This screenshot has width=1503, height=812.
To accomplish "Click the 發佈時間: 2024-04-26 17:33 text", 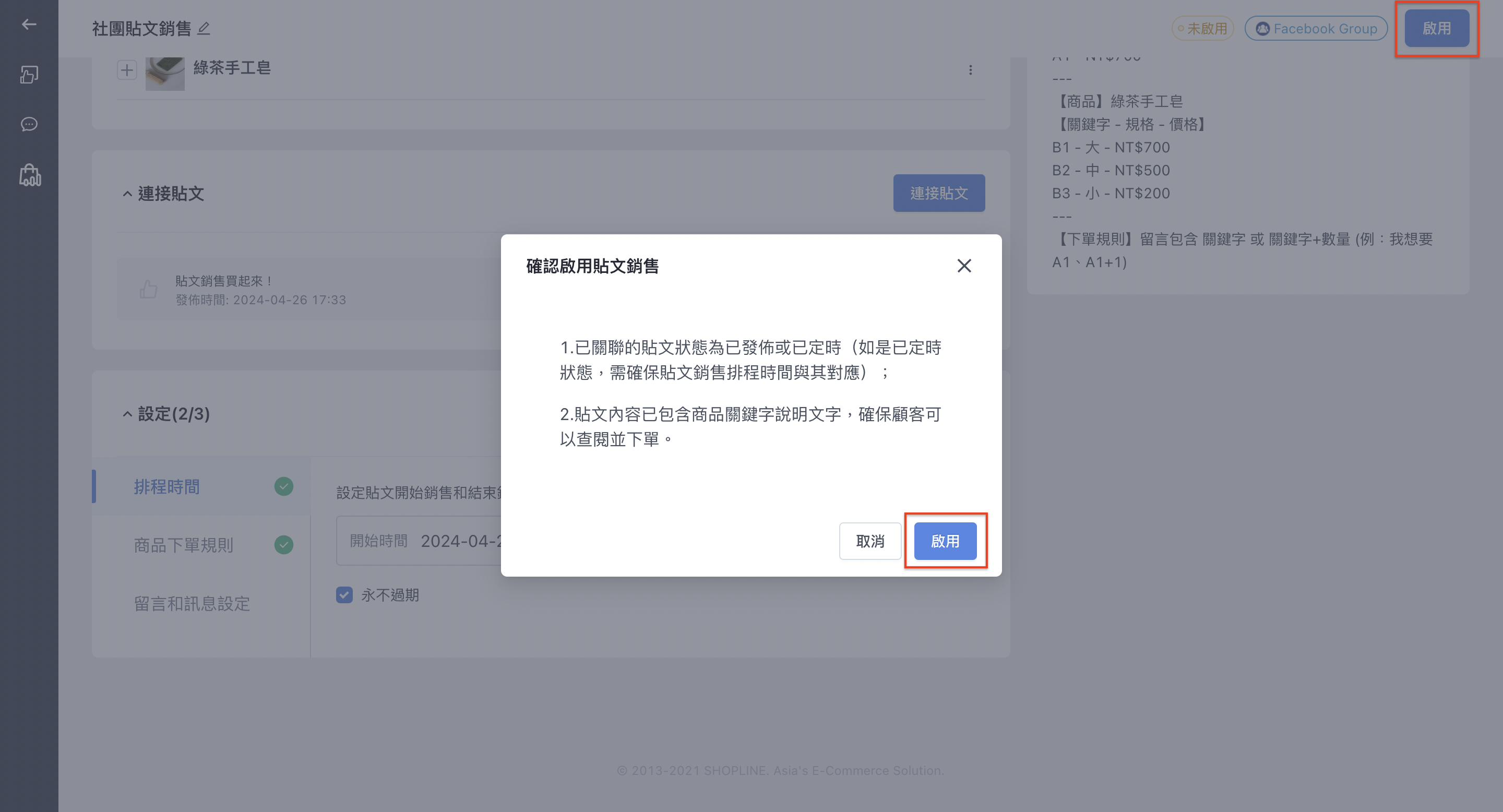I will [261, 300].
